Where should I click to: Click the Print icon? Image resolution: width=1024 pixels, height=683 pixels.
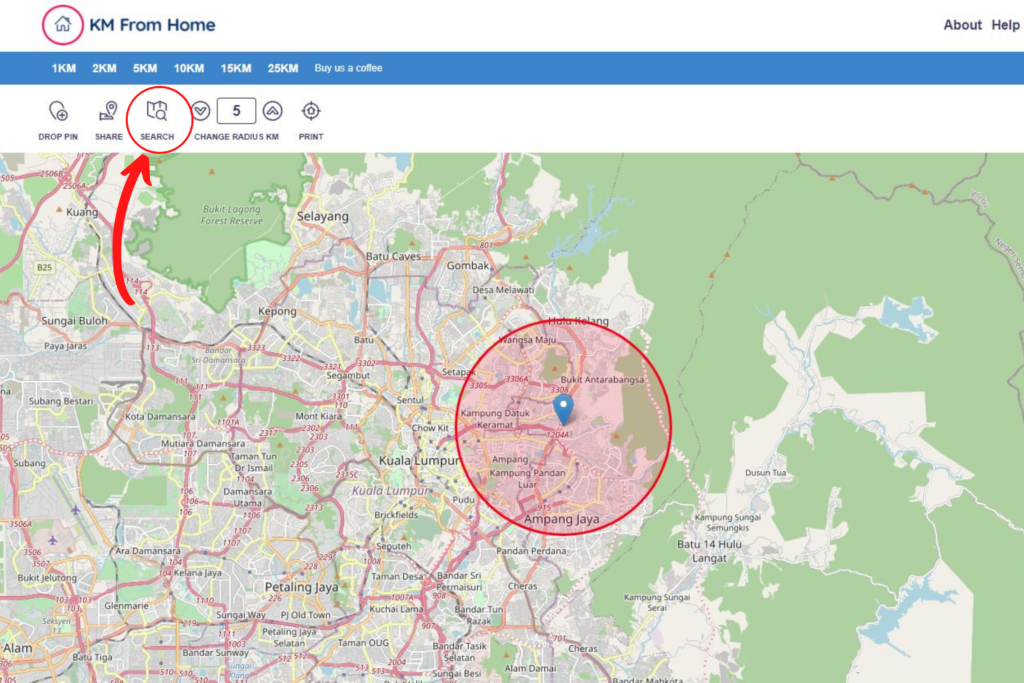(x=311, y=111)
